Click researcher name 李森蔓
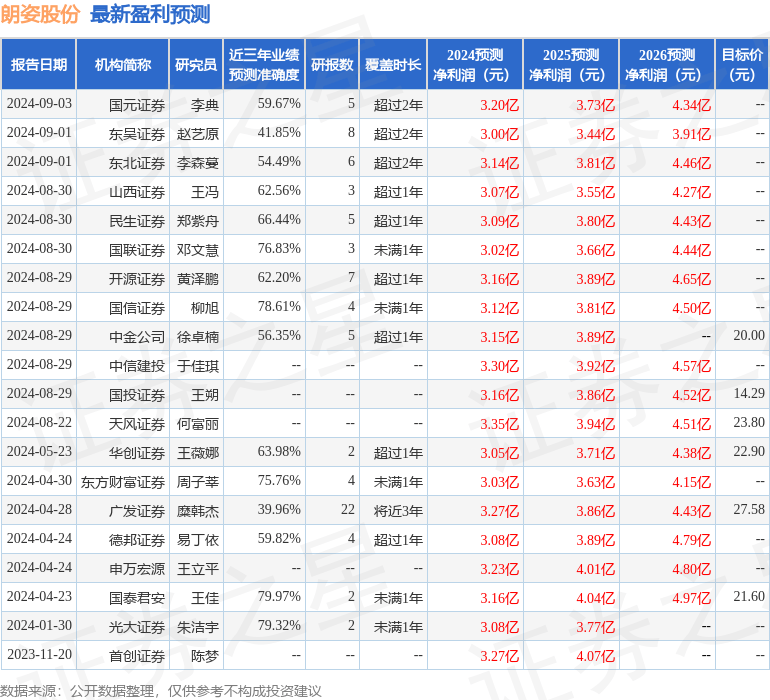Image resolution: width=770 pixels, height=700 pixels. (198, 163)
